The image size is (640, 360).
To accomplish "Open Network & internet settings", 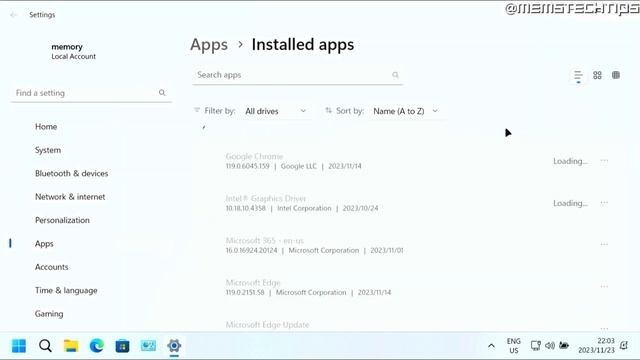I will click(x=70, y=197).
